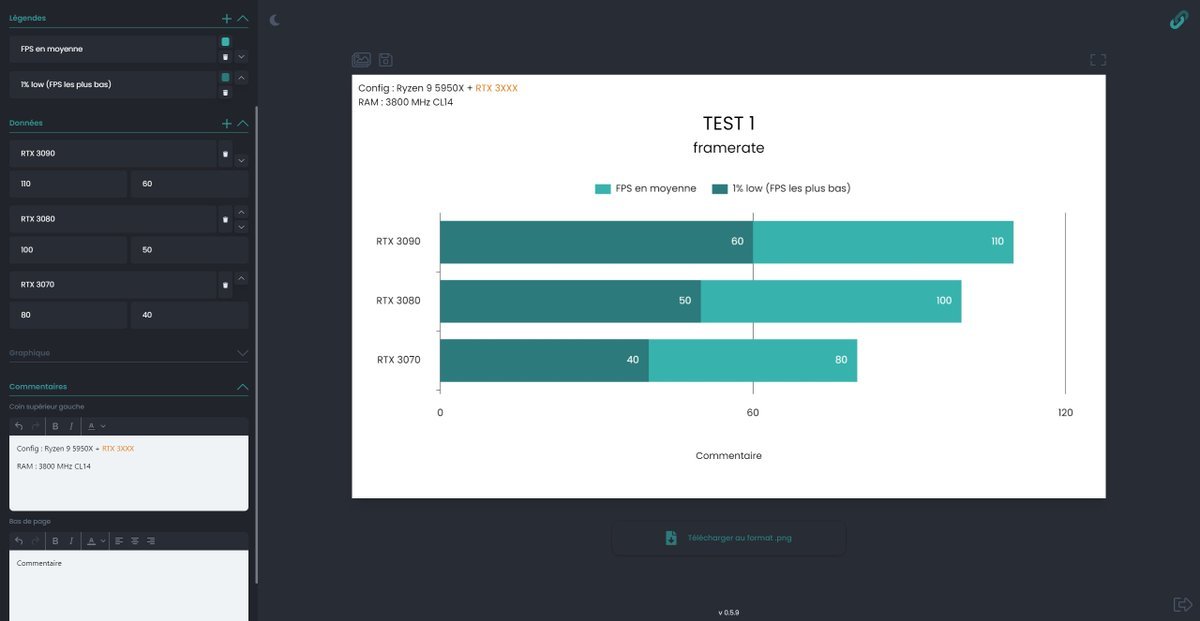Toggle bold in the top-left comment editor
1200x621 pixels.
coord(55,426)
